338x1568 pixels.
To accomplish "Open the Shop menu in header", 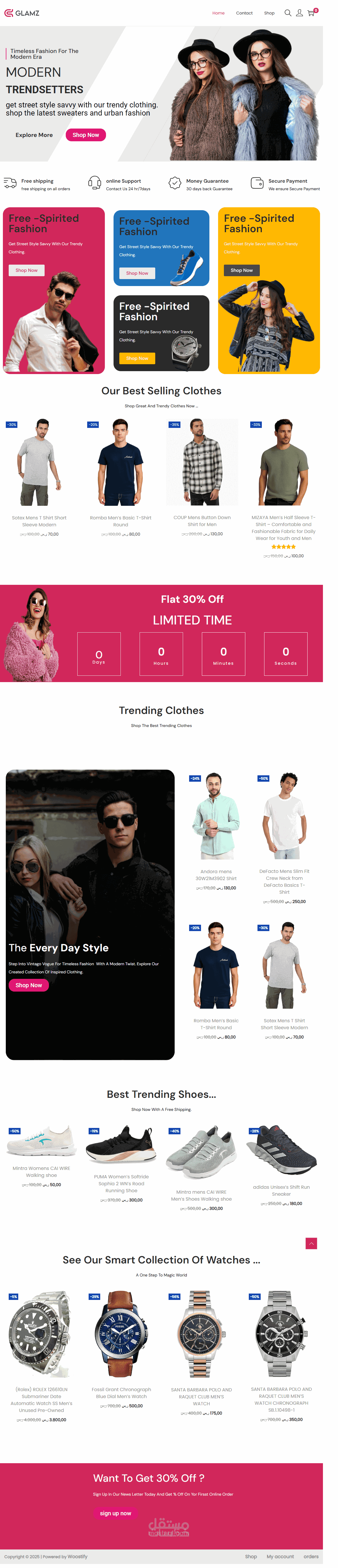I will pyautogui.click(x=269, y=13).
